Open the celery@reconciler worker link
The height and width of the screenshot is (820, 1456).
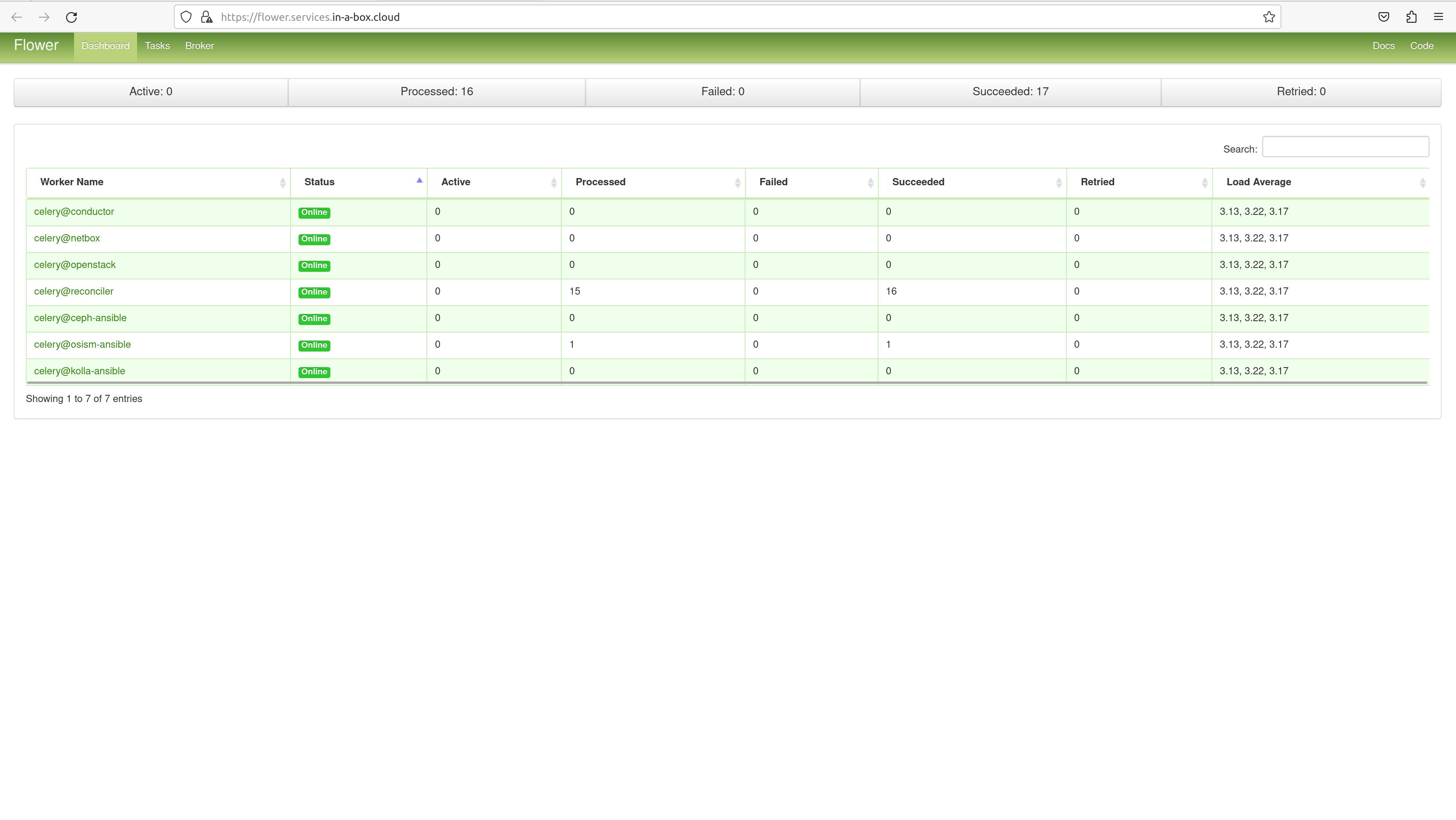point(73,292)
